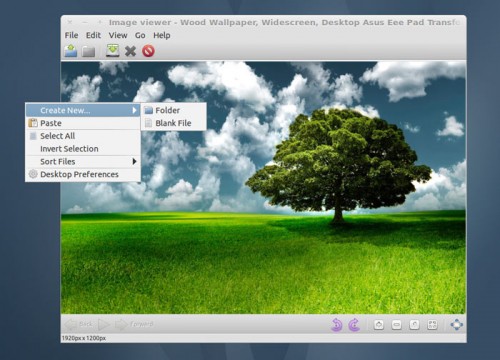Create a new Folder from the submenu
Viewport: 500px width, 360px height.
[174, 110]
